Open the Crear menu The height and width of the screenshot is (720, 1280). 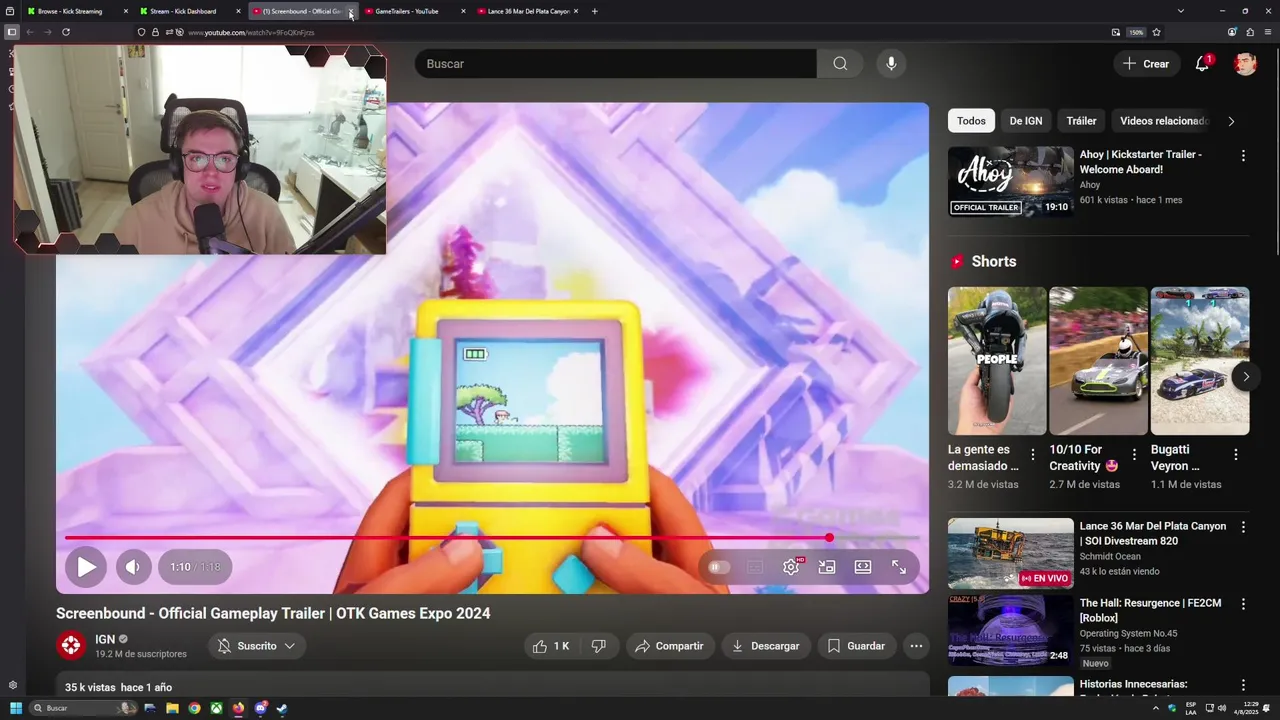tap(1147, 64)
